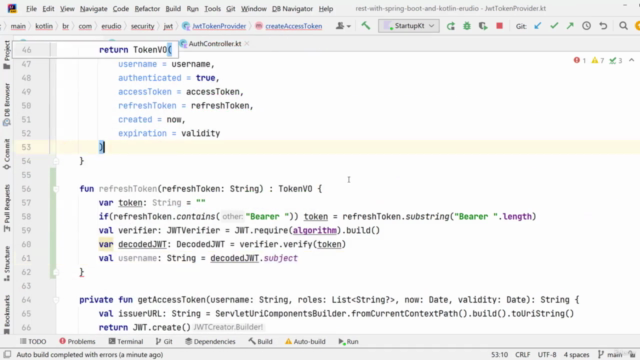
Task: Click the typo count indicator
Action: pos(616,60)
